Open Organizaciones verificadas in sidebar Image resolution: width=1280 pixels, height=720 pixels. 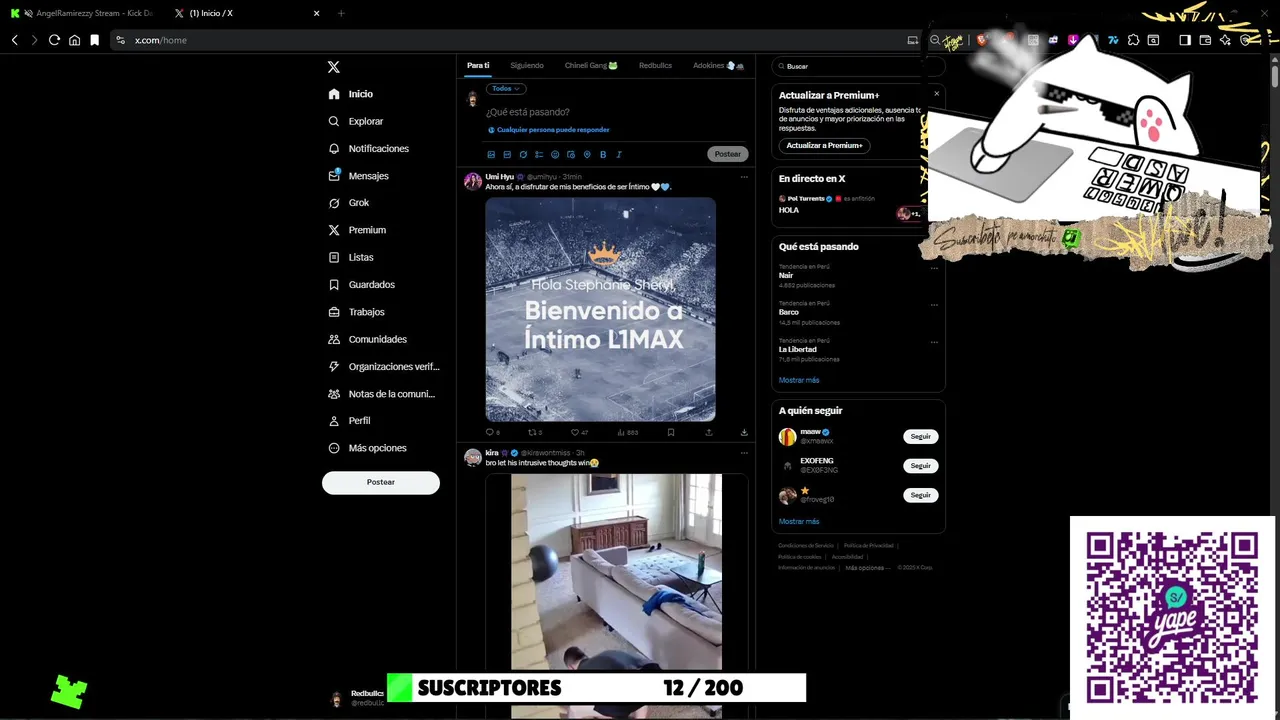pyautogui.click(x=383, y=367)
